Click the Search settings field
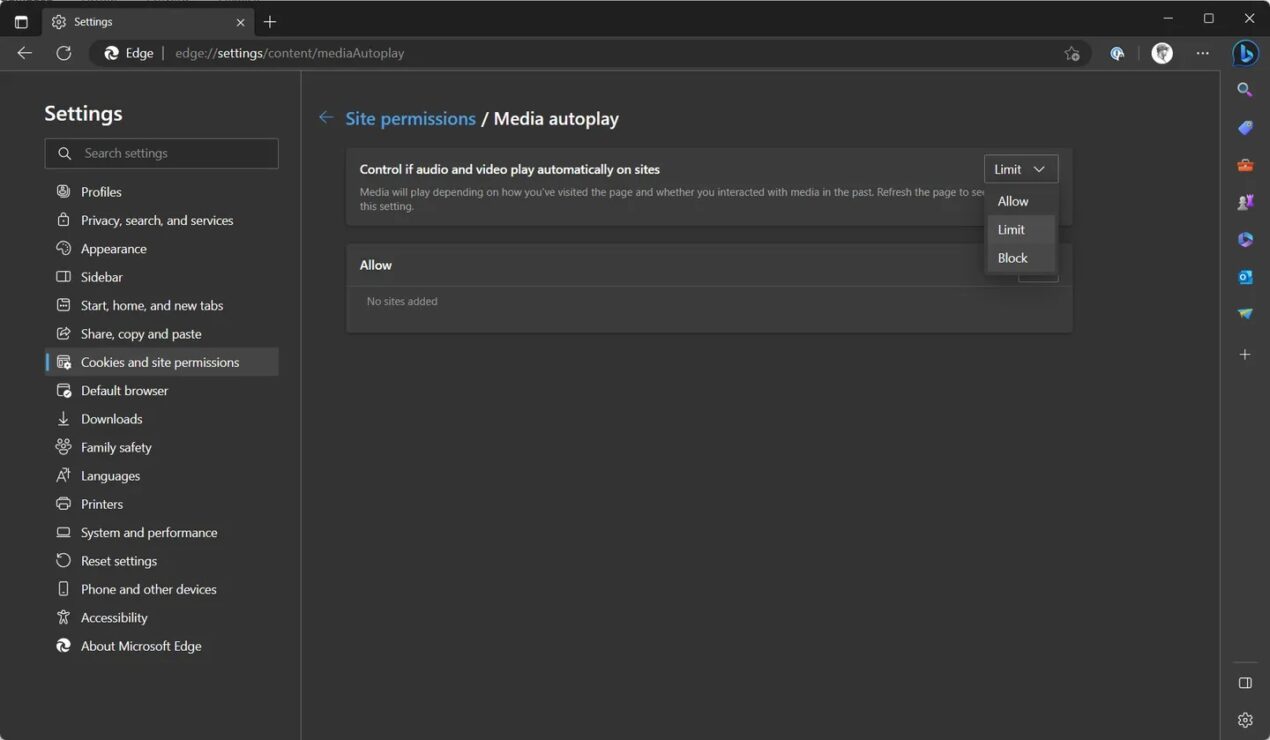 (x=161, y=153)
